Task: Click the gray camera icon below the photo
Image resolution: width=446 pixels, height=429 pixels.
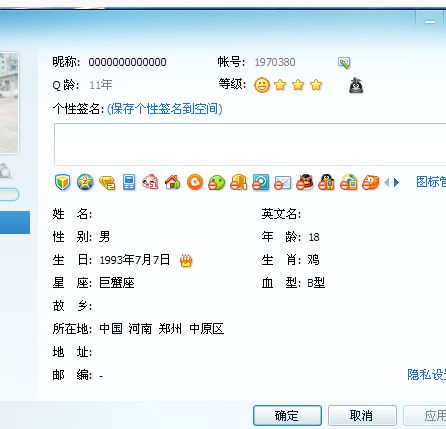Action: click(5, 171)
